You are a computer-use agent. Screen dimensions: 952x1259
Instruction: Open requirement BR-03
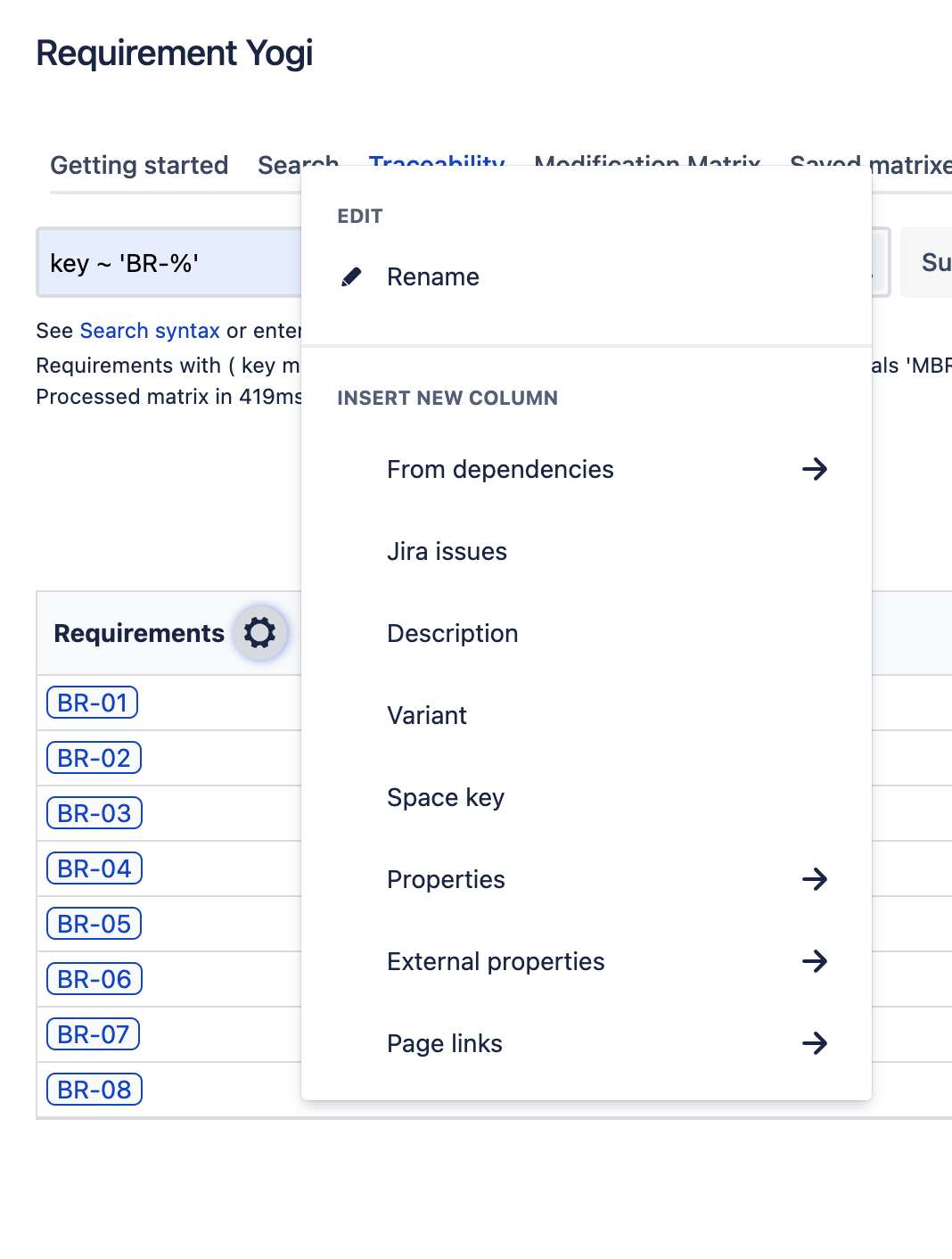click(x=94, y=813)
